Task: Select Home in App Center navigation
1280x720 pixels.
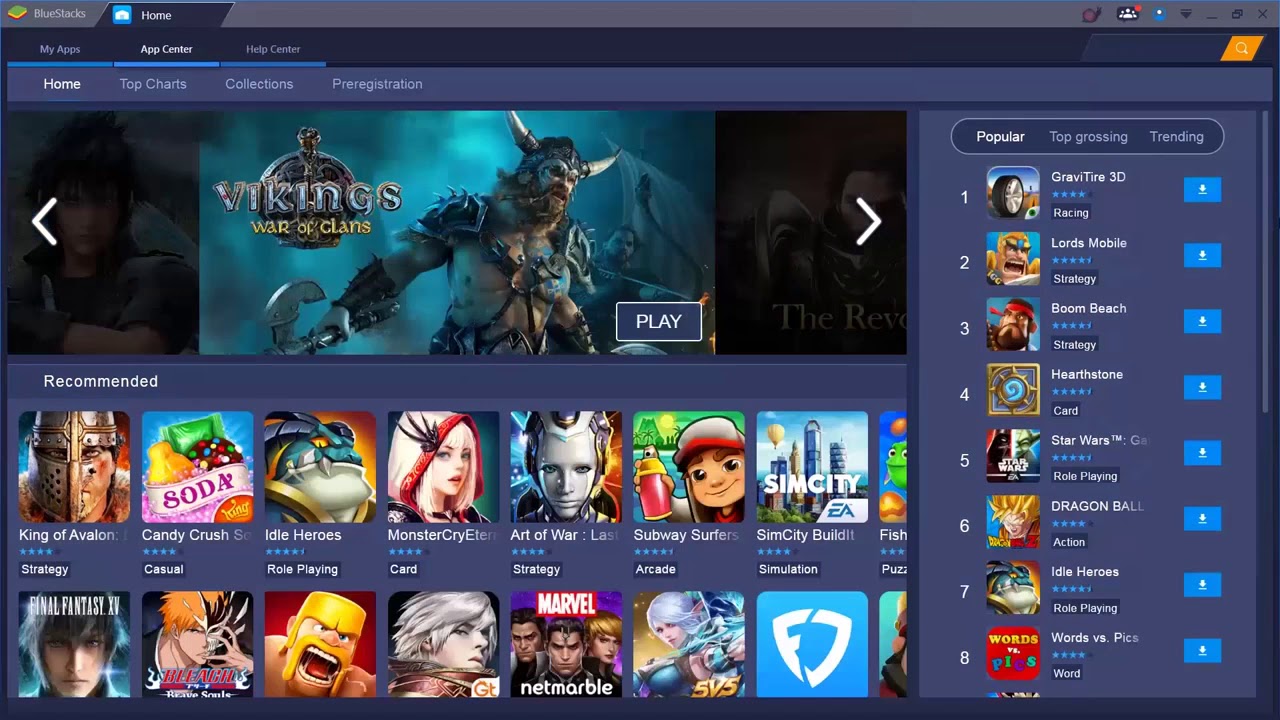Action: click(62, 84)
